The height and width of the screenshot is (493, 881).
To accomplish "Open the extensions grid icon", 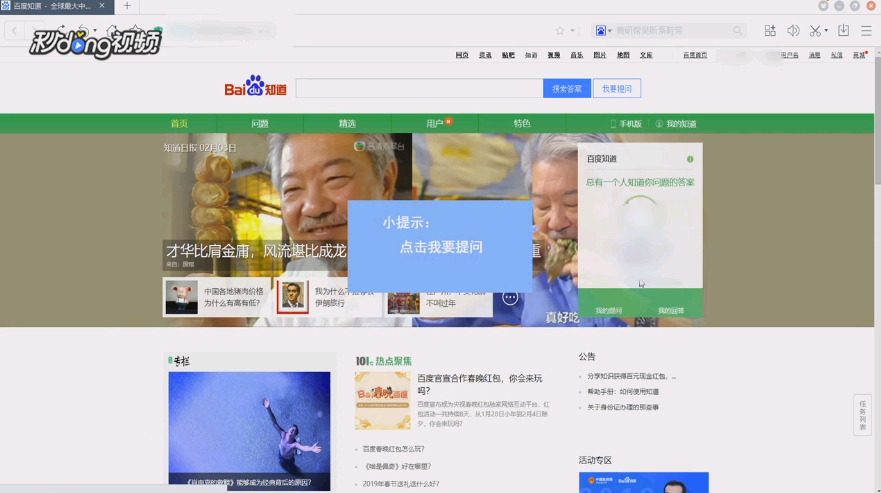I will click(770, 30).
